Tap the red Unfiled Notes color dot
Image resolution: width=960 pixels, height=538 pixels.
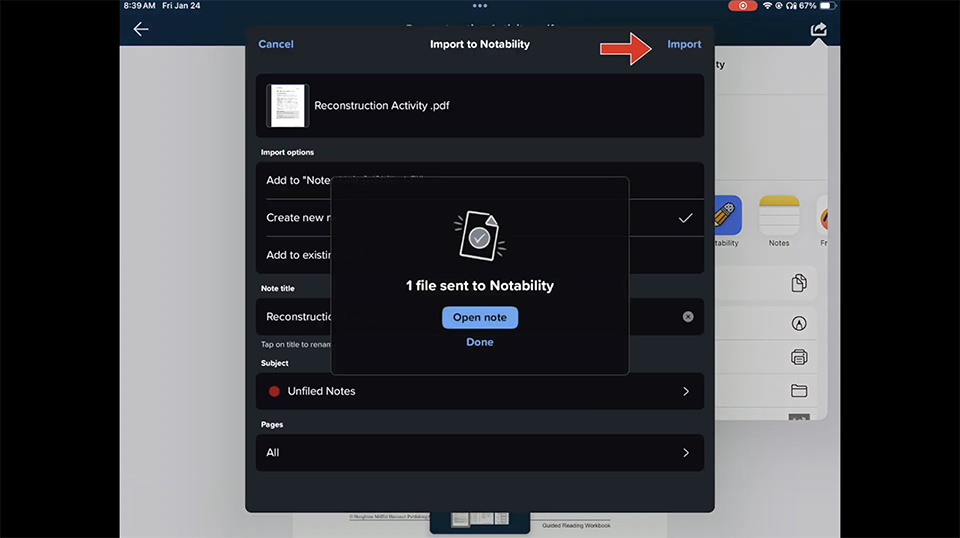click(274, 391)
